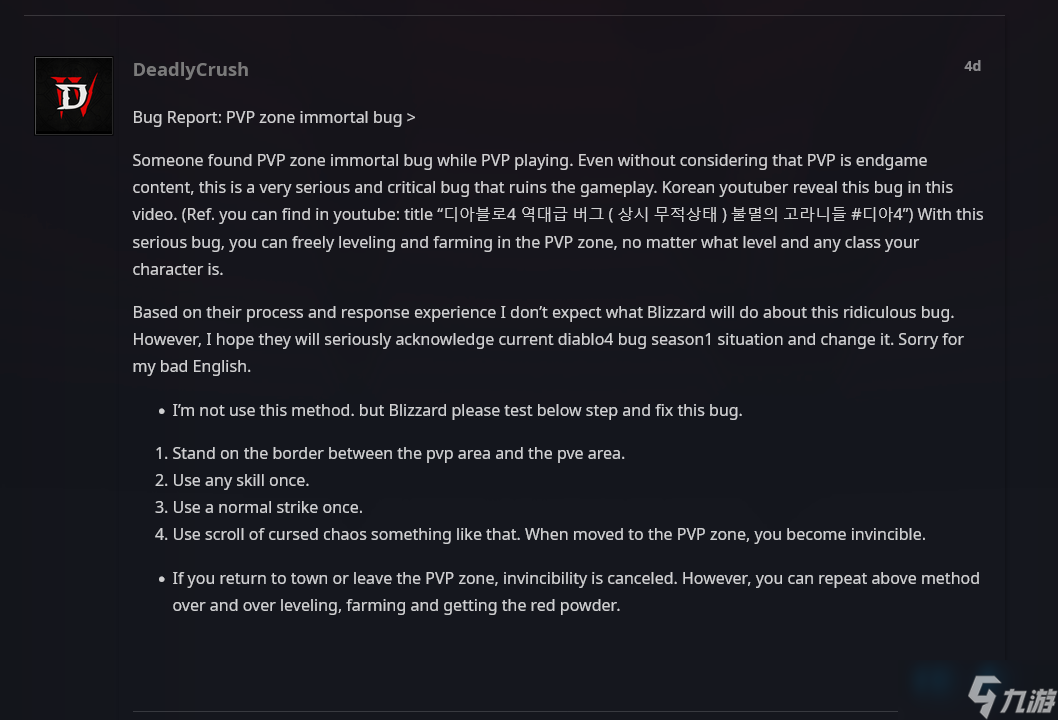This screenshot has width=1058, height=720.
Task: Visit the DeadlyCrush username profile
Action: coord(190,70)
